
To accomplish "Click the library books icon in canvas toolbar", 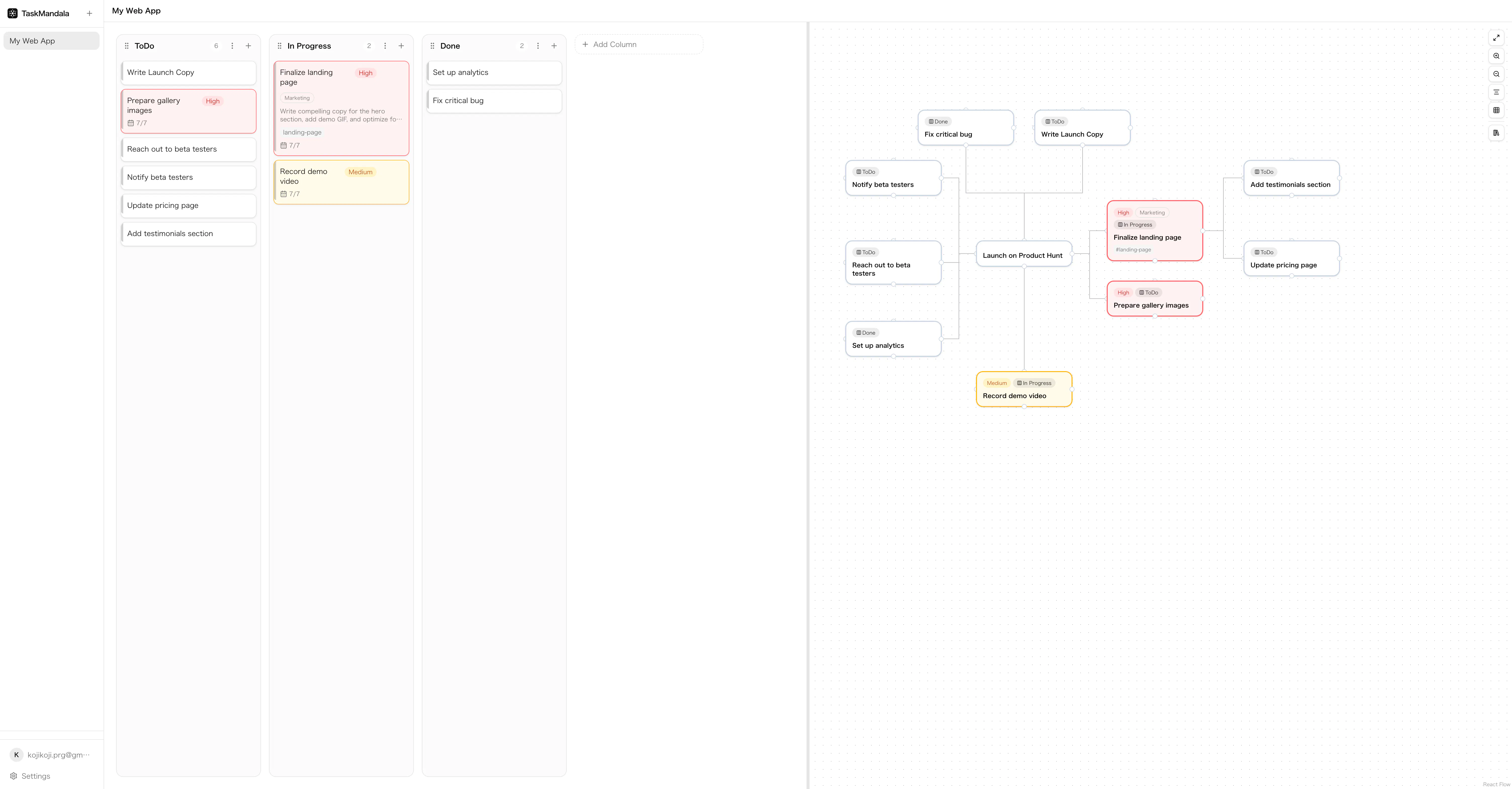I will click(x=1496, y=133).
